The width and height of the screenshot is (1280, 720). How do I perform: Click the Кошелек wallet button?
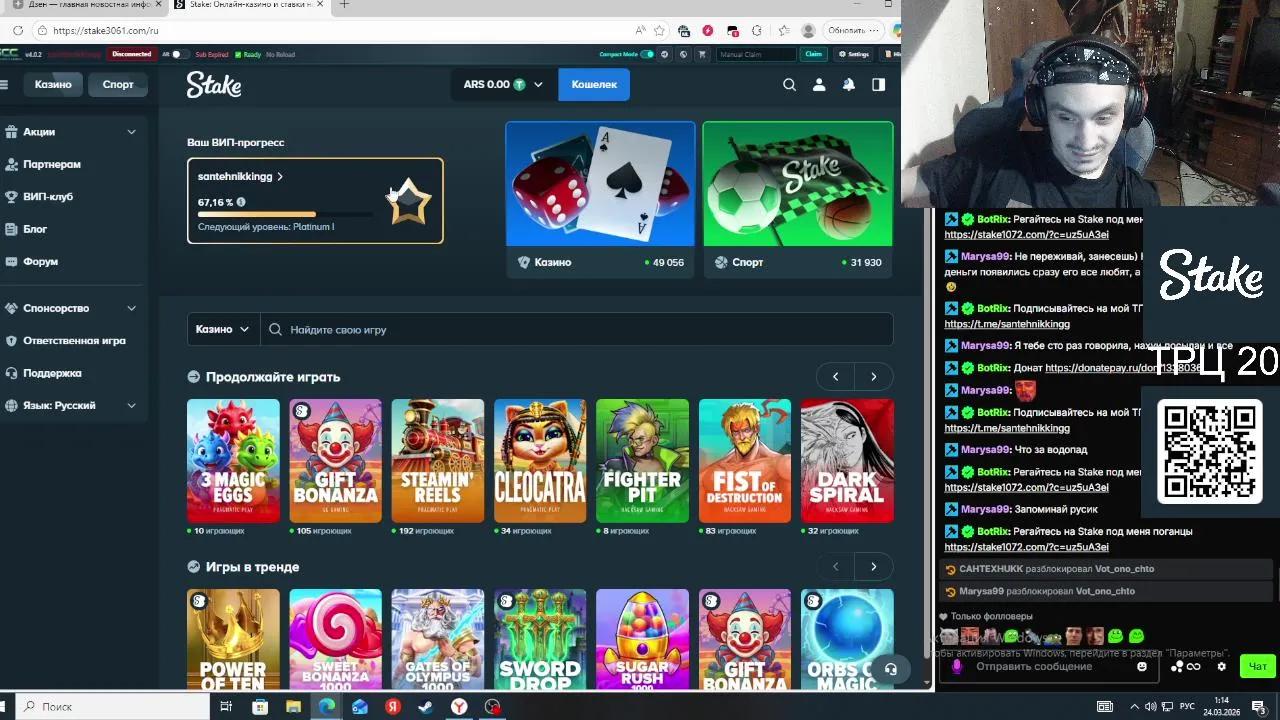coord(594,85)
